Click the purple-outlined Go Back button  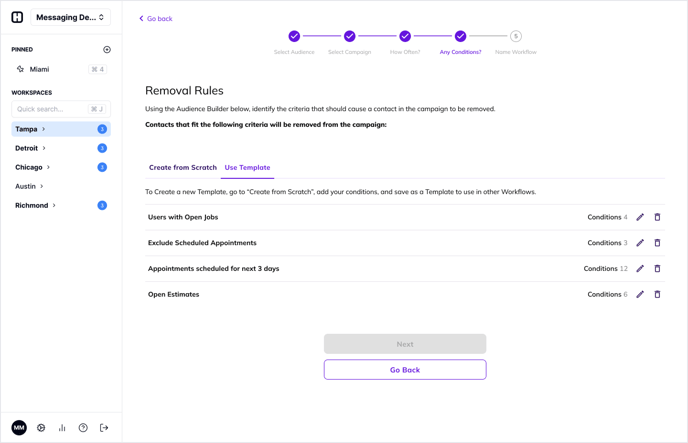pyautogui.click(x=405, y=370)
